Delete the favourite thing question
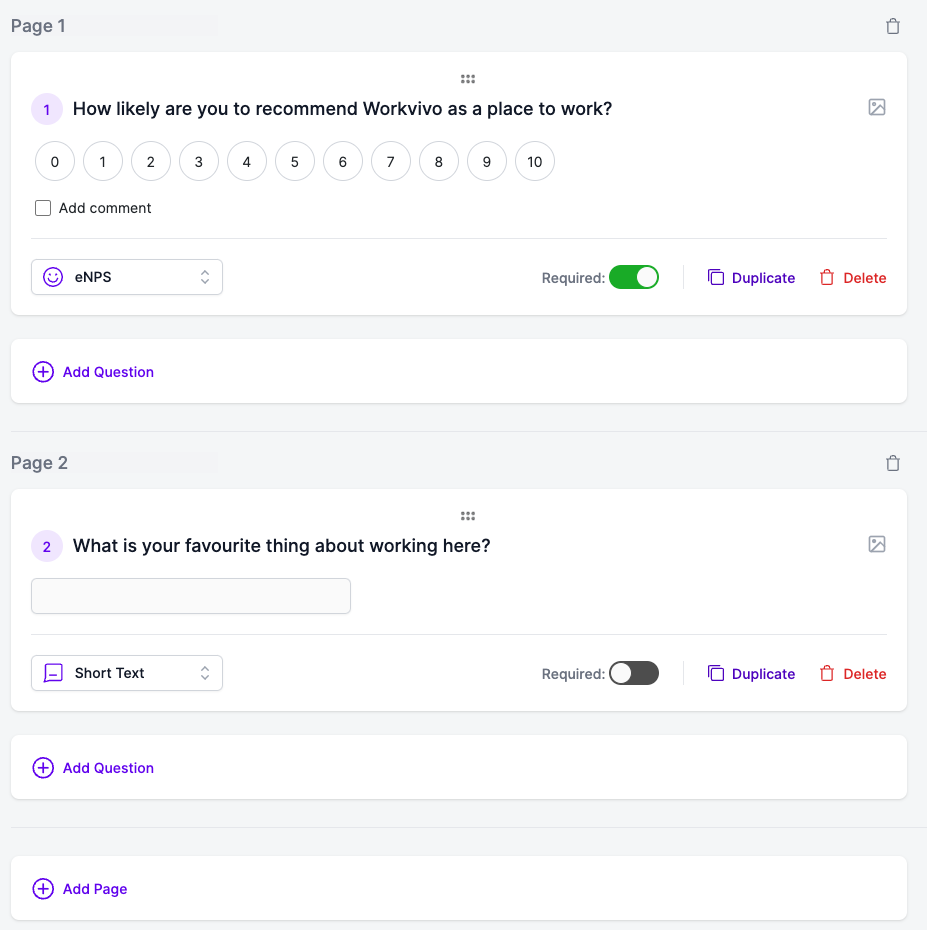Screen dimensions: 927x930 (853, 674)
